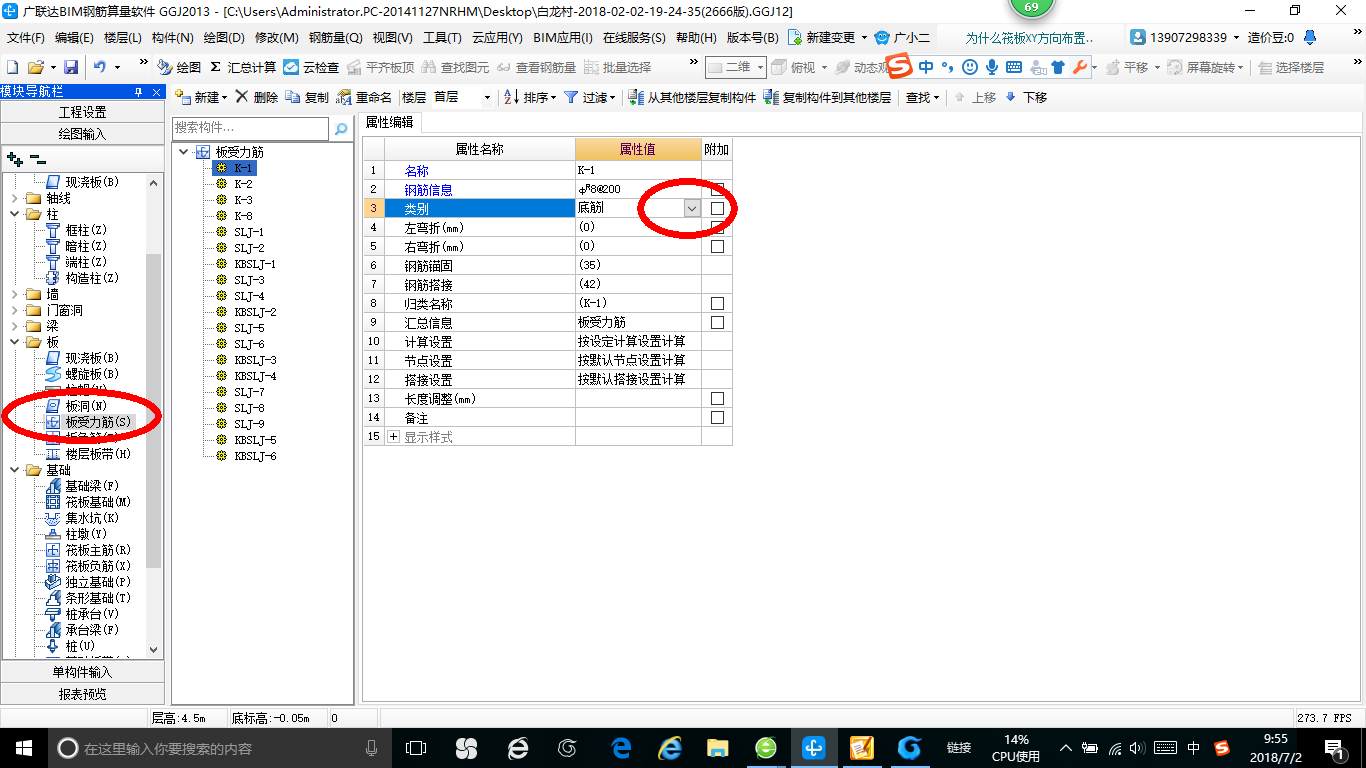1366x768 pixels.
Task: Expand 显示样式 property row
Action: click(x=393, y=437)
